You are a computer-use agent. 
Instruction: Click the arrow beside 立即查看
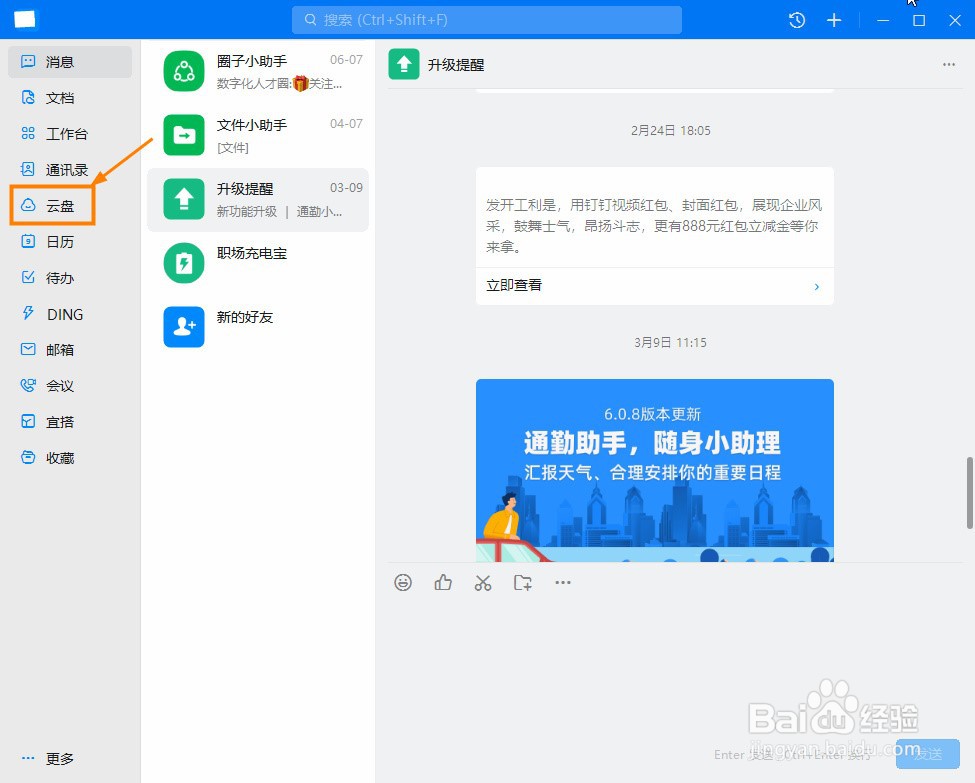[816, 286]
